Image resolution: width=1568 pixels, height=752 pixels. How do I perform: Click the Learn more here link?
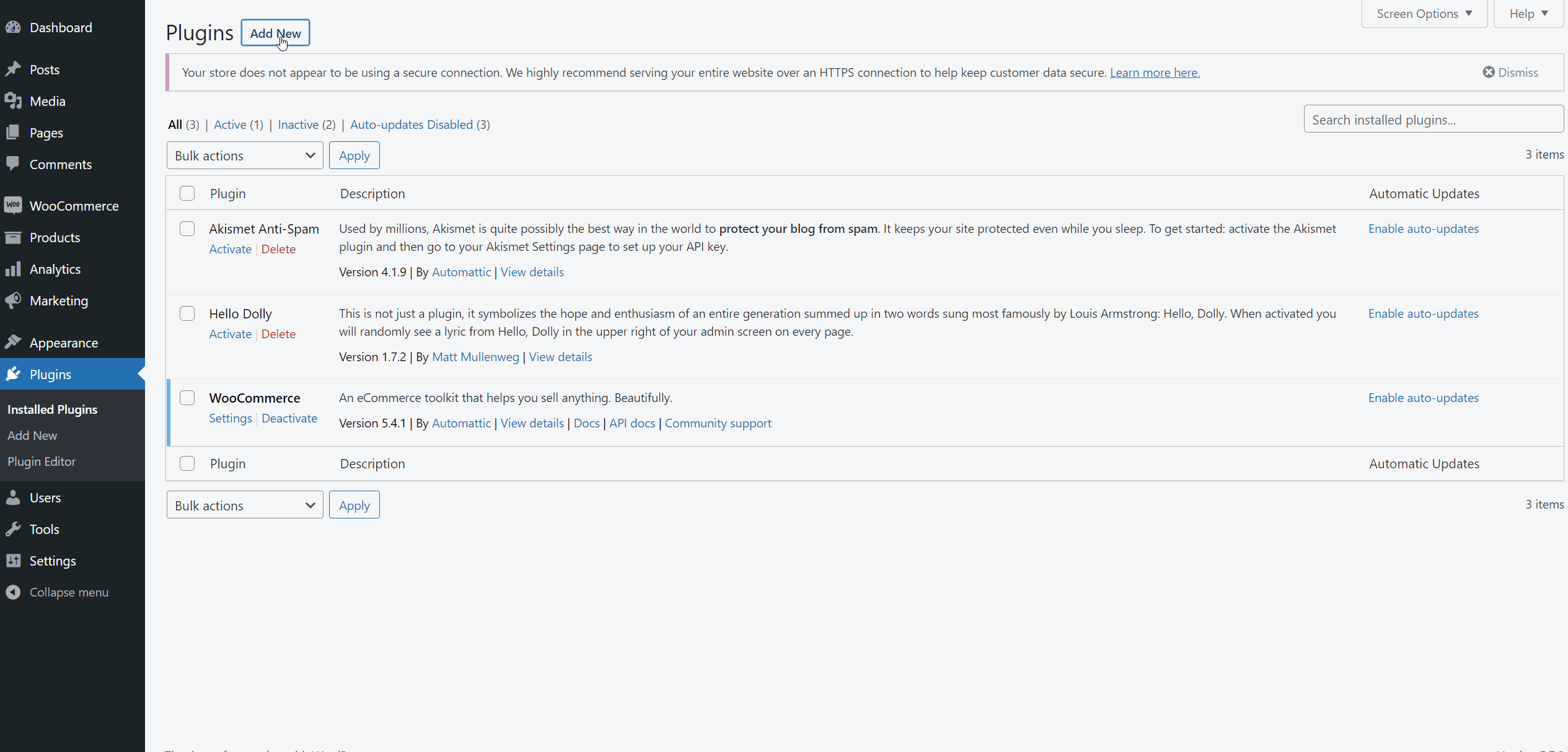[1155, 72]
